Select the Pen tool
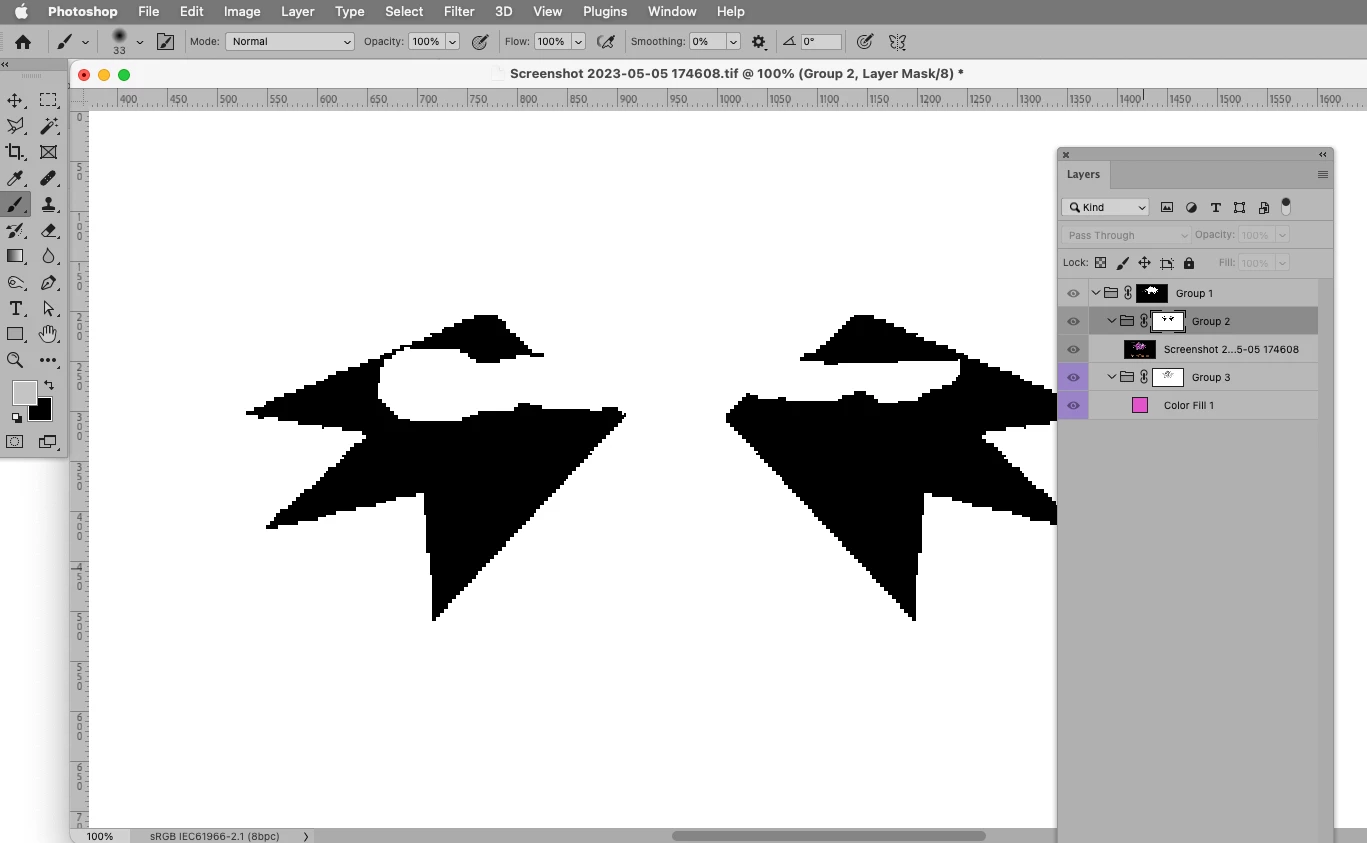1367x843 pixels. [48, 283]
